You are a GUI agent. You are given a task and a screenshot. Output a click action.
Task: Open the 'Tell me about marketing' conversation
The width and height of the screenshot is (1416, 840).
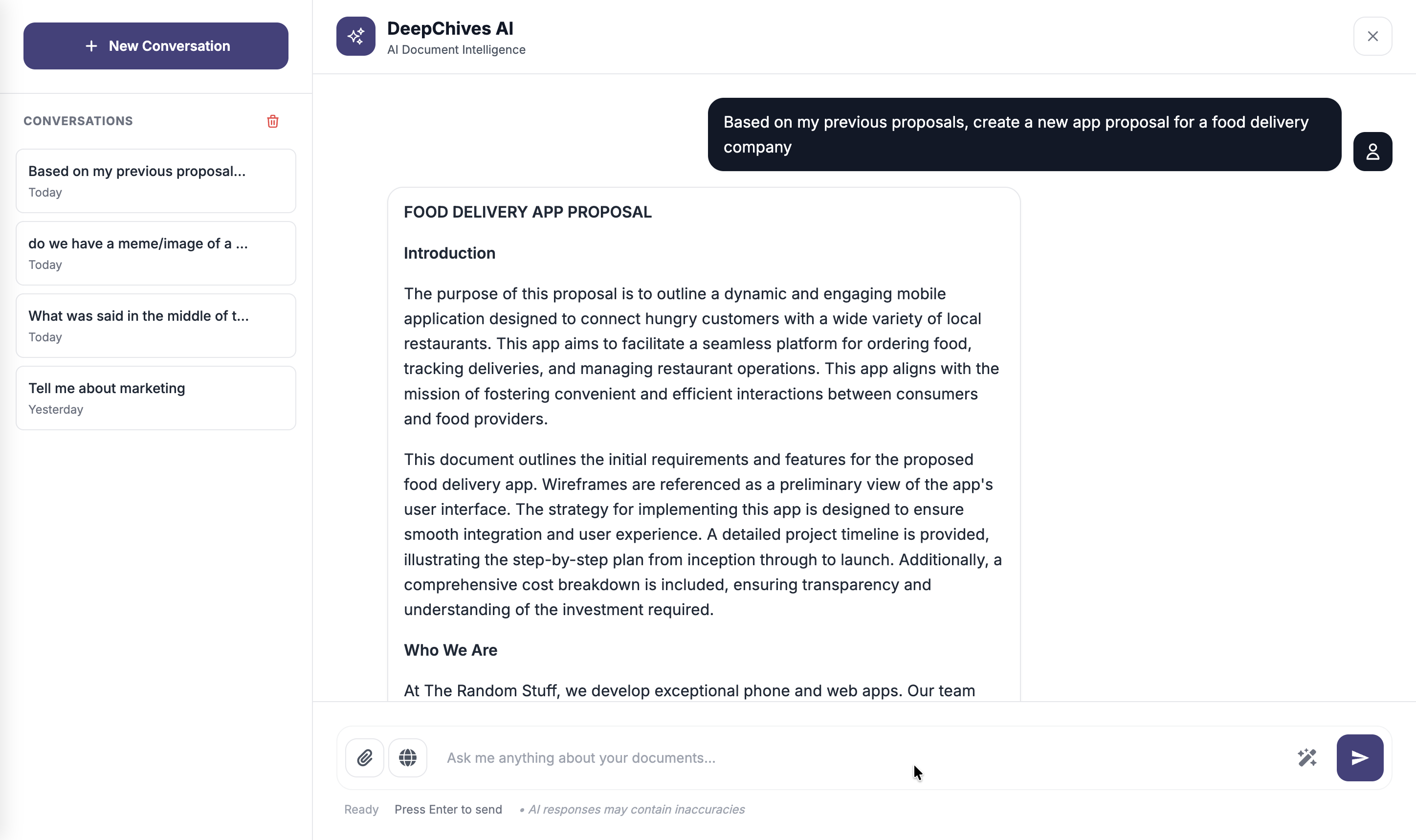click(155, 398)
